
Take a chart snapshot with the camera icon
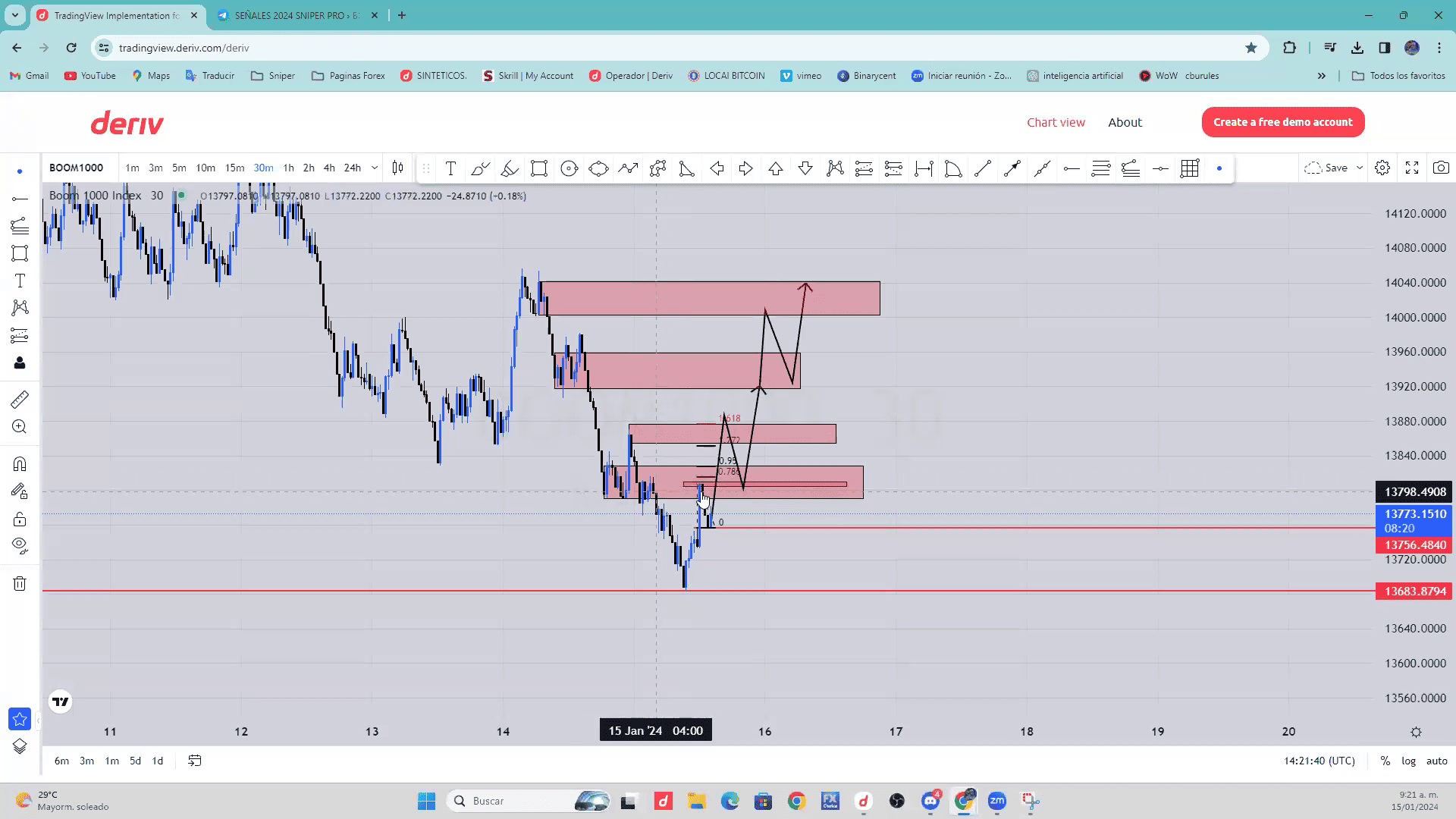point(1441,168)
